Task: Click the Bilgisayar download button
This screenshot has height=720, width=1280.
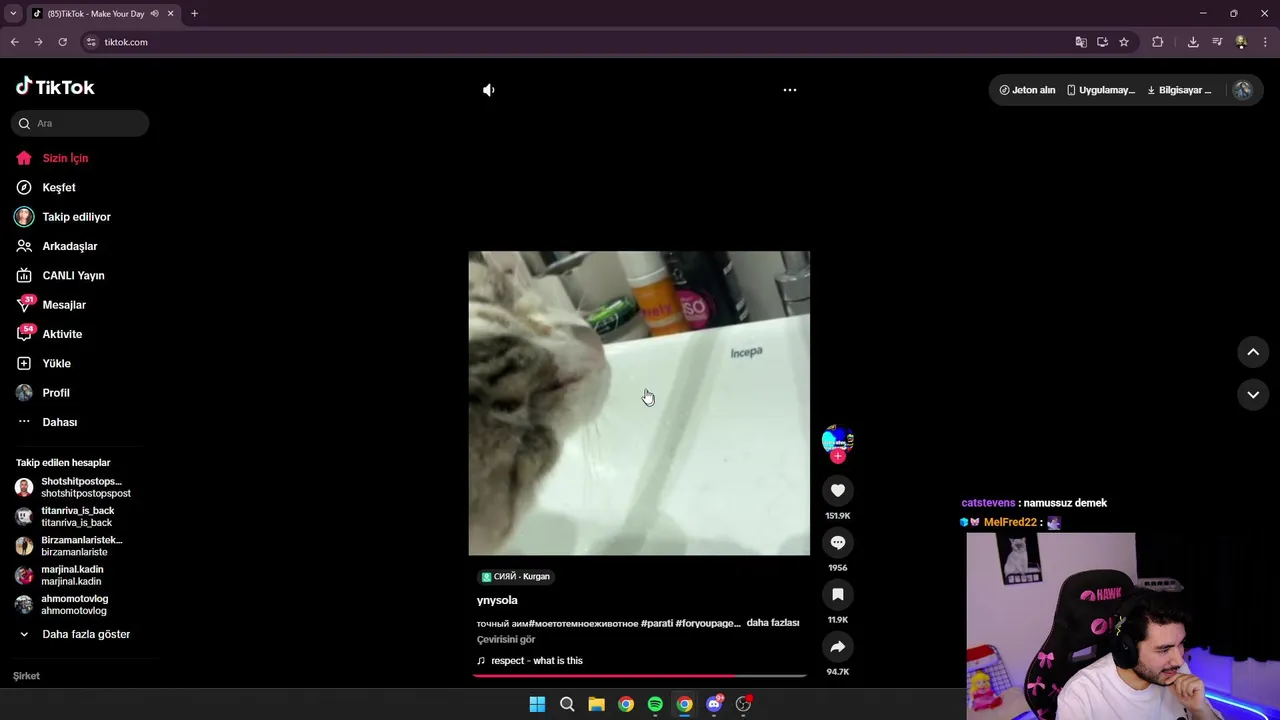Action: (1179, 90)
